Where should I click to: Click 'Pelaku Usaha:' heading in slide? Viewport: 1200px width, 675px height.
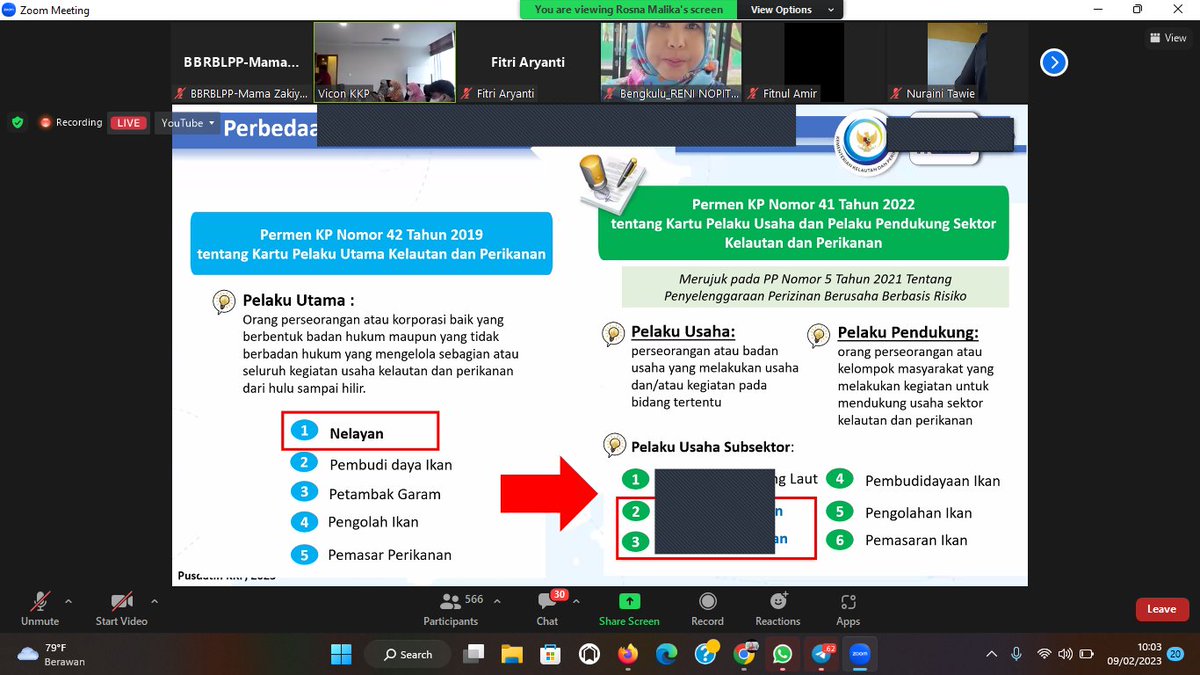(683, 332)
